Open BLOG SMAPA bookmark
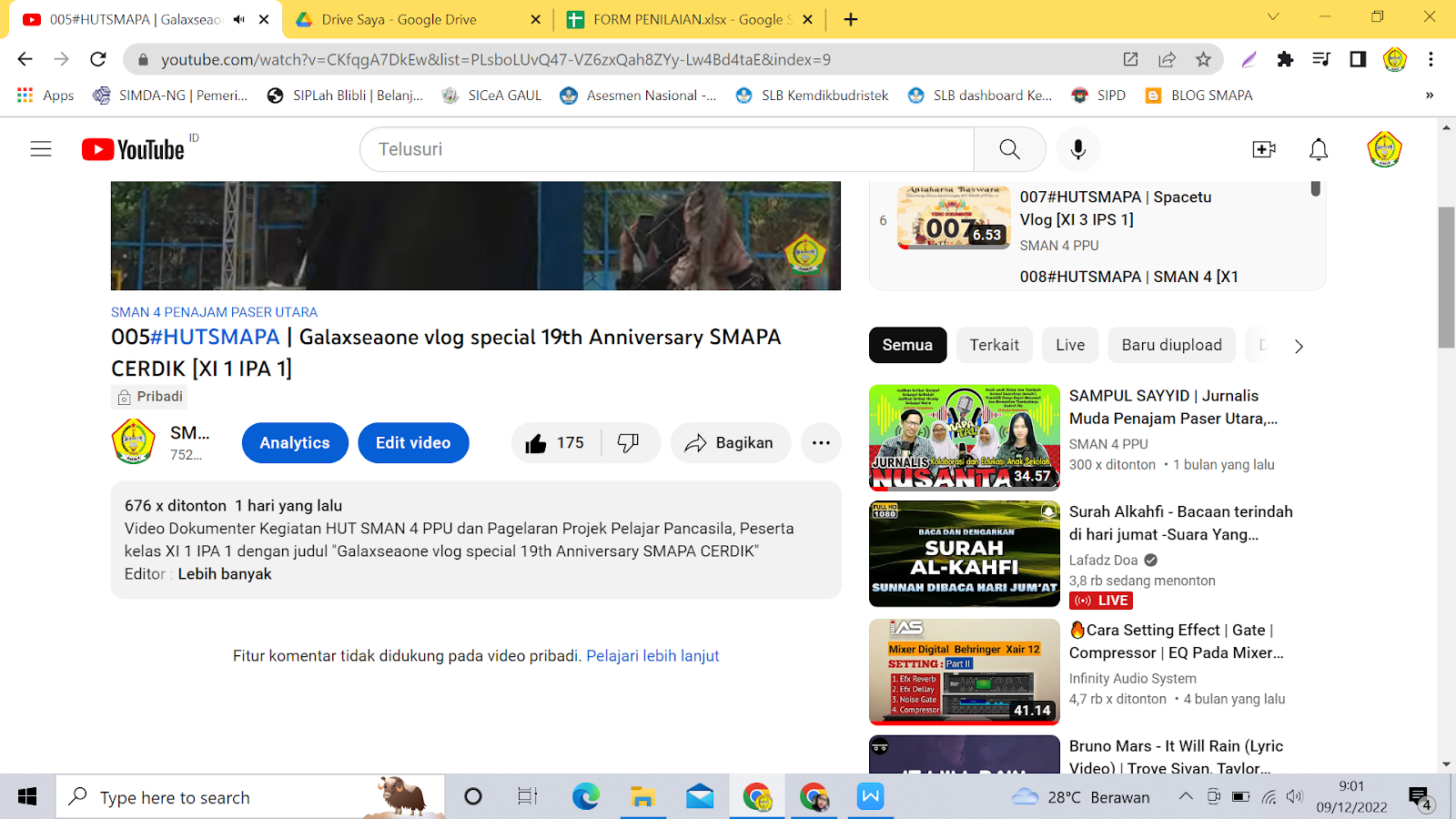This screenshot has width=1456, height=819. [x=1198, y=96]
